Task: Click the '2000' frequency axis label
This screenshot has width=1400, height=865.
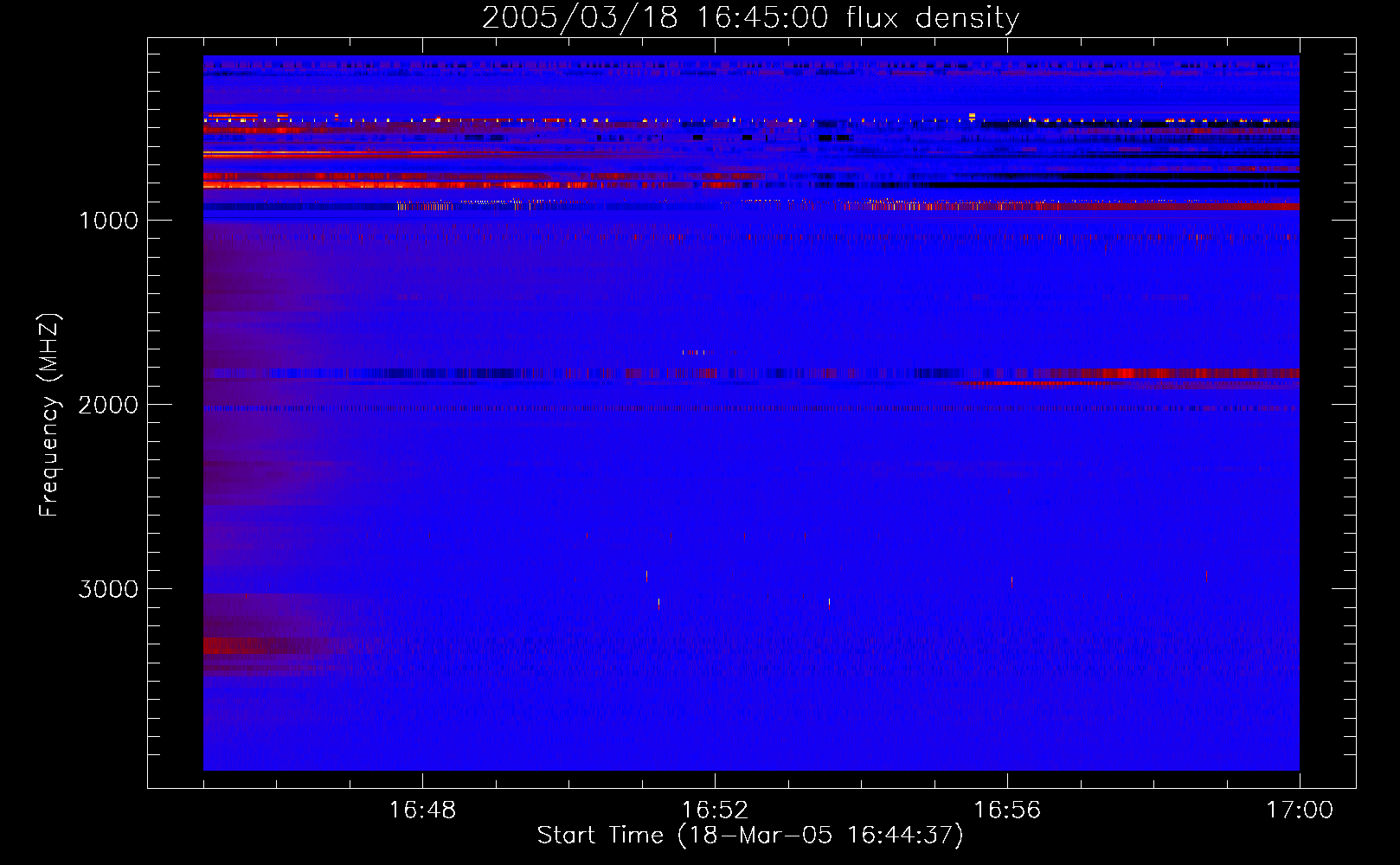Action: click(108, 405)
